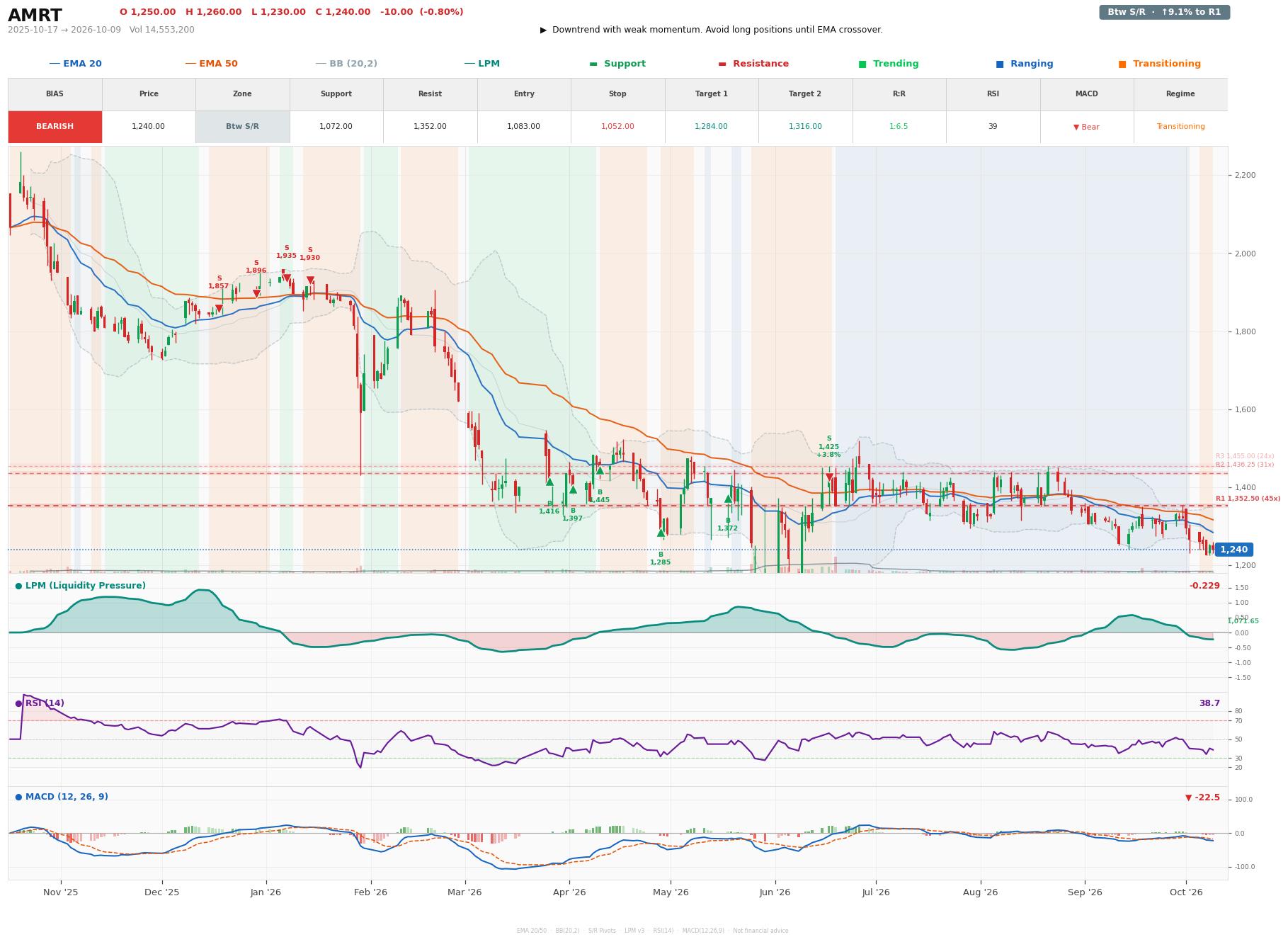Click the Ranging regime legend entry

(x=1025, y=64)
